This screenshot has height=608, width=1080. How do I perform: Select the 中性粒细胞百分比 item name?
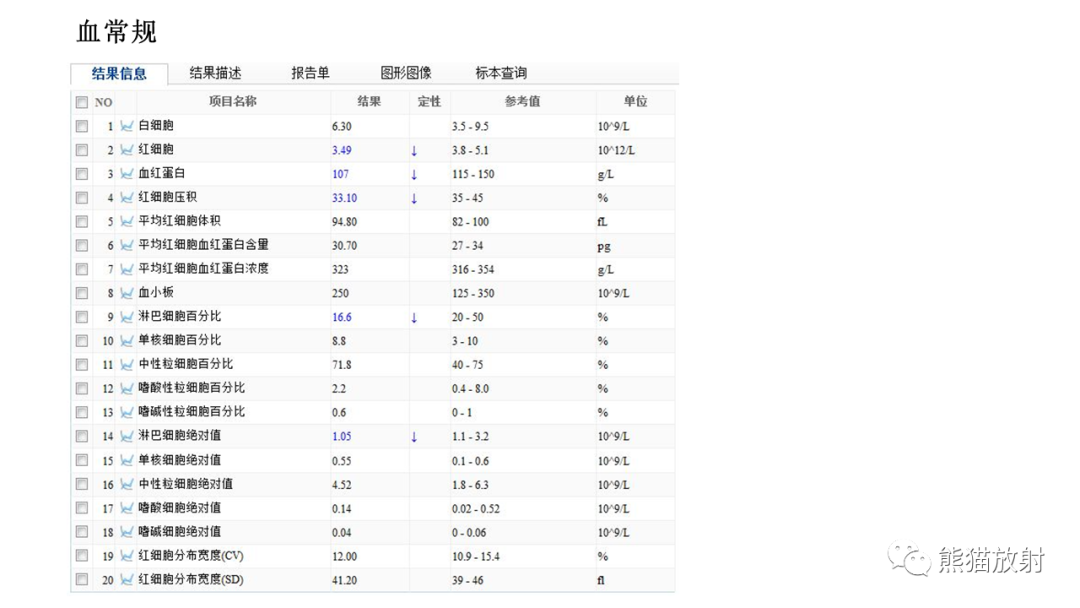pyautogui.click(x=185, y=364)
